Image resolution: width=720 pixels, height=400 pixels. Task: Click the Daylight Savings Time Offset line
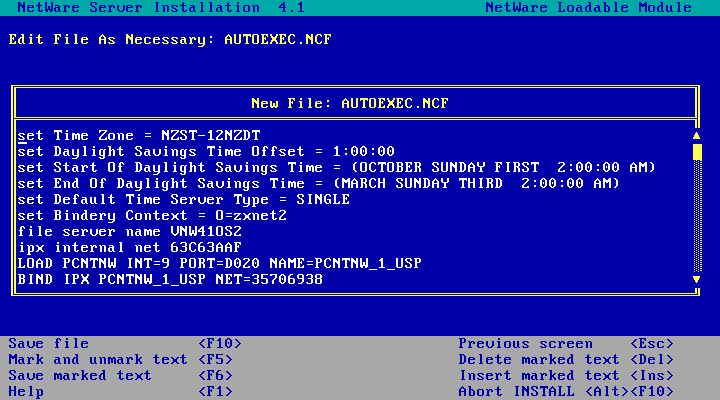click(x=206, y=152)
